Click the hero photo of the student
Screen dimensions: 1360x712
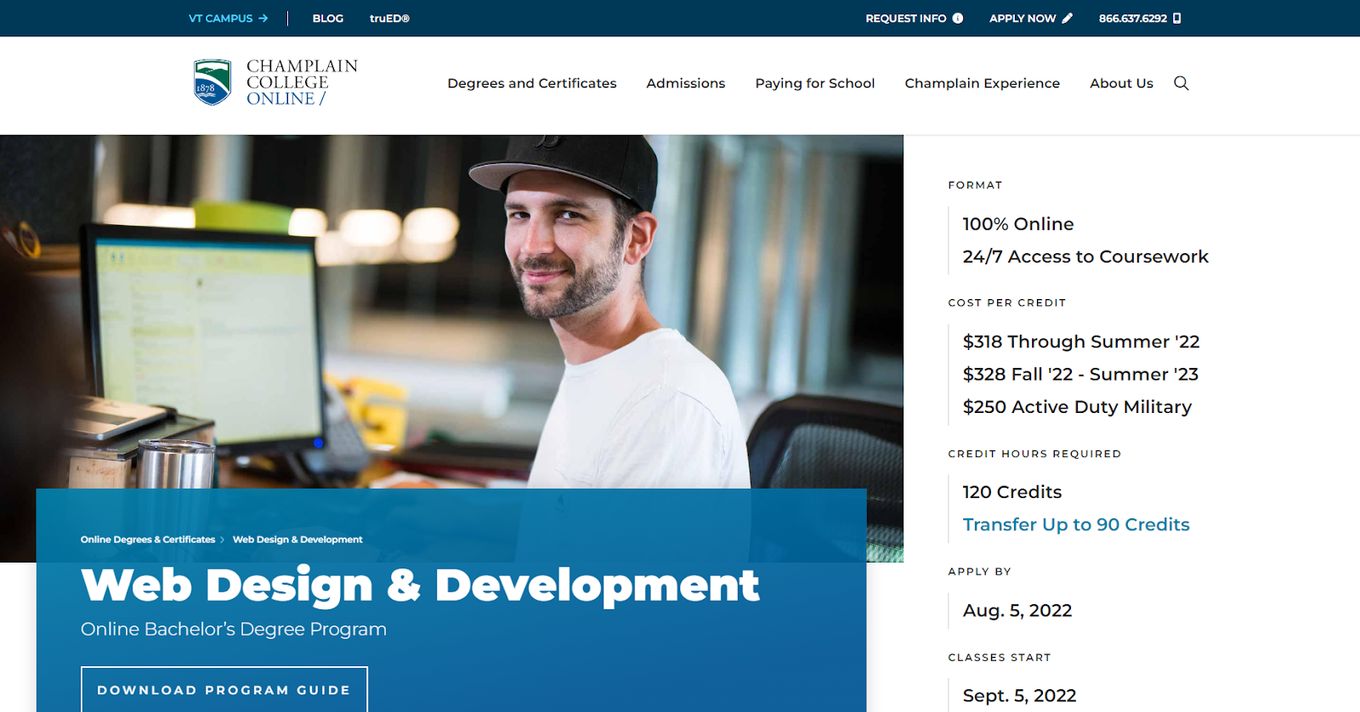(452, 312)
